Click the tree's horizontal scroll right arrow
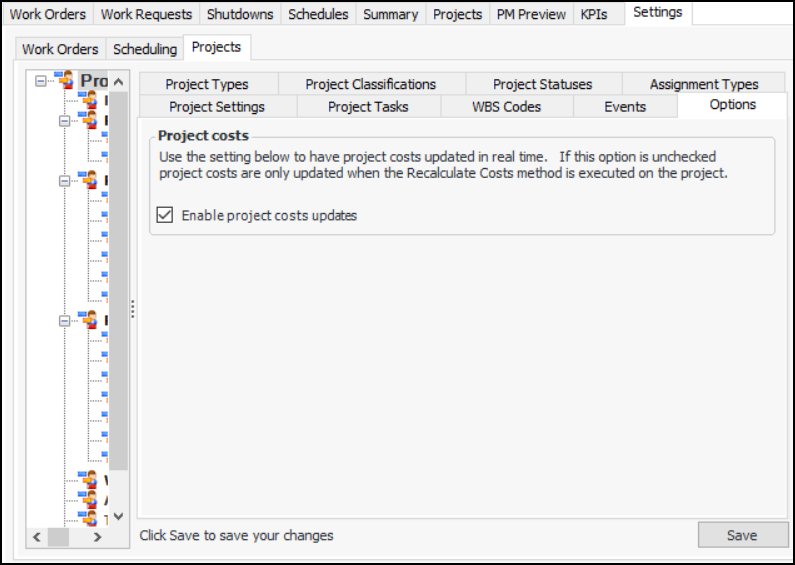Viewport: 795px width, 565px height. tap(97, 537)
